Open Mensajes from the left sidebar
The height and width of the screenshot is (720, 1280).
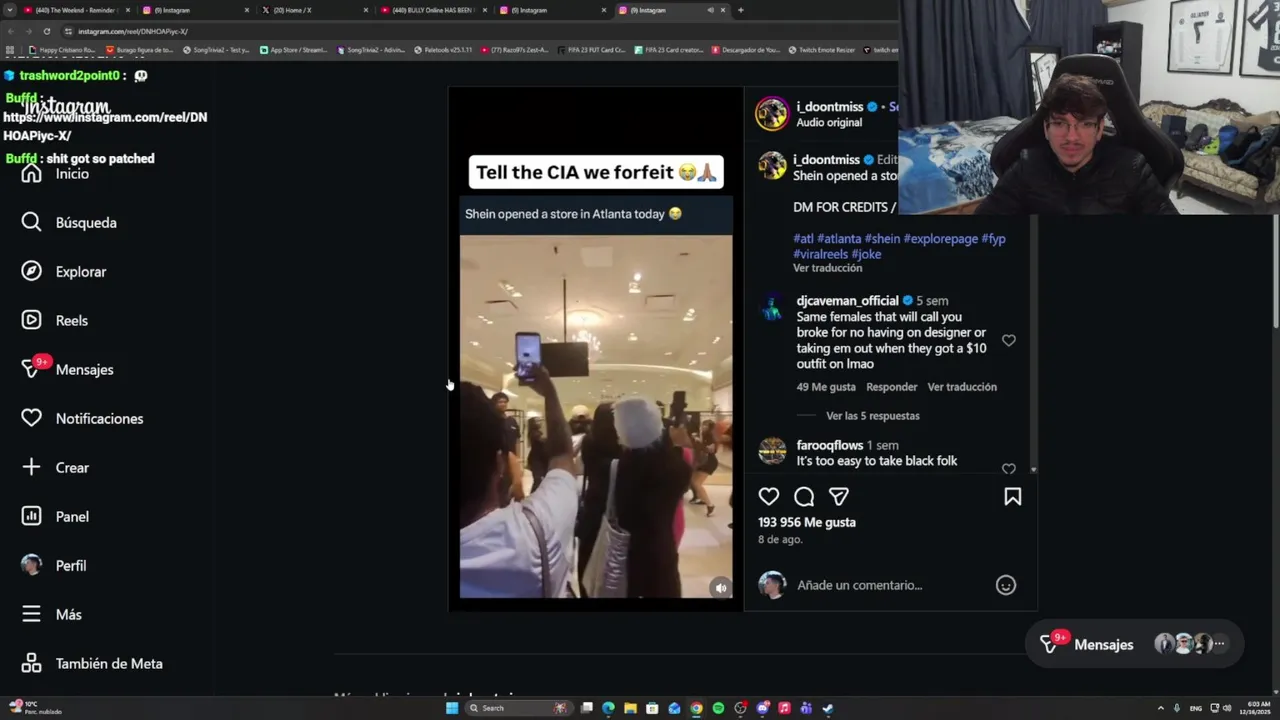point(67,369)
